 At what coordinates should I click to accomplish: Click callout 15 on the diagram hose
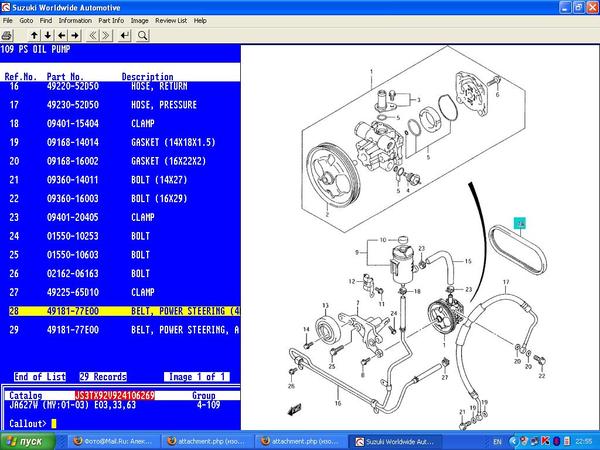click(468, 261)
